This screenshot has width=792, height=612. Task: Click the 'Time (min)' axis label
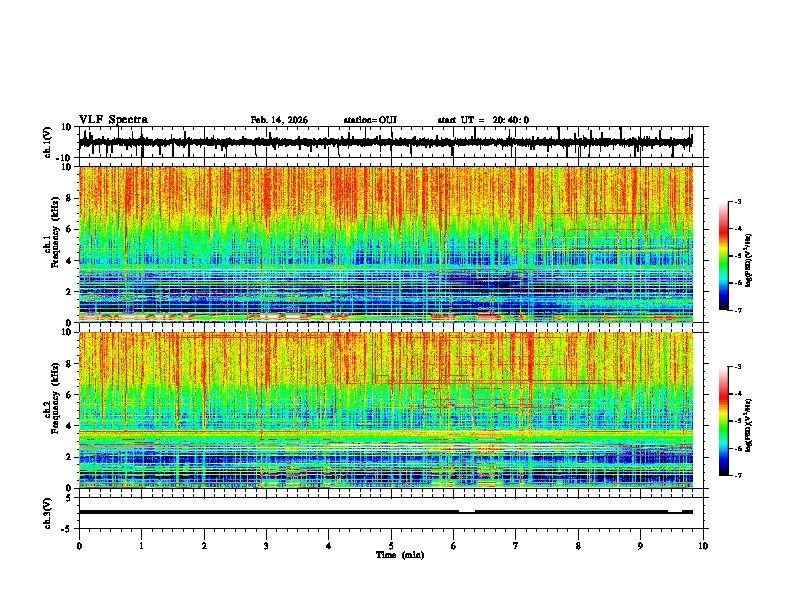(x=400, y=555)
